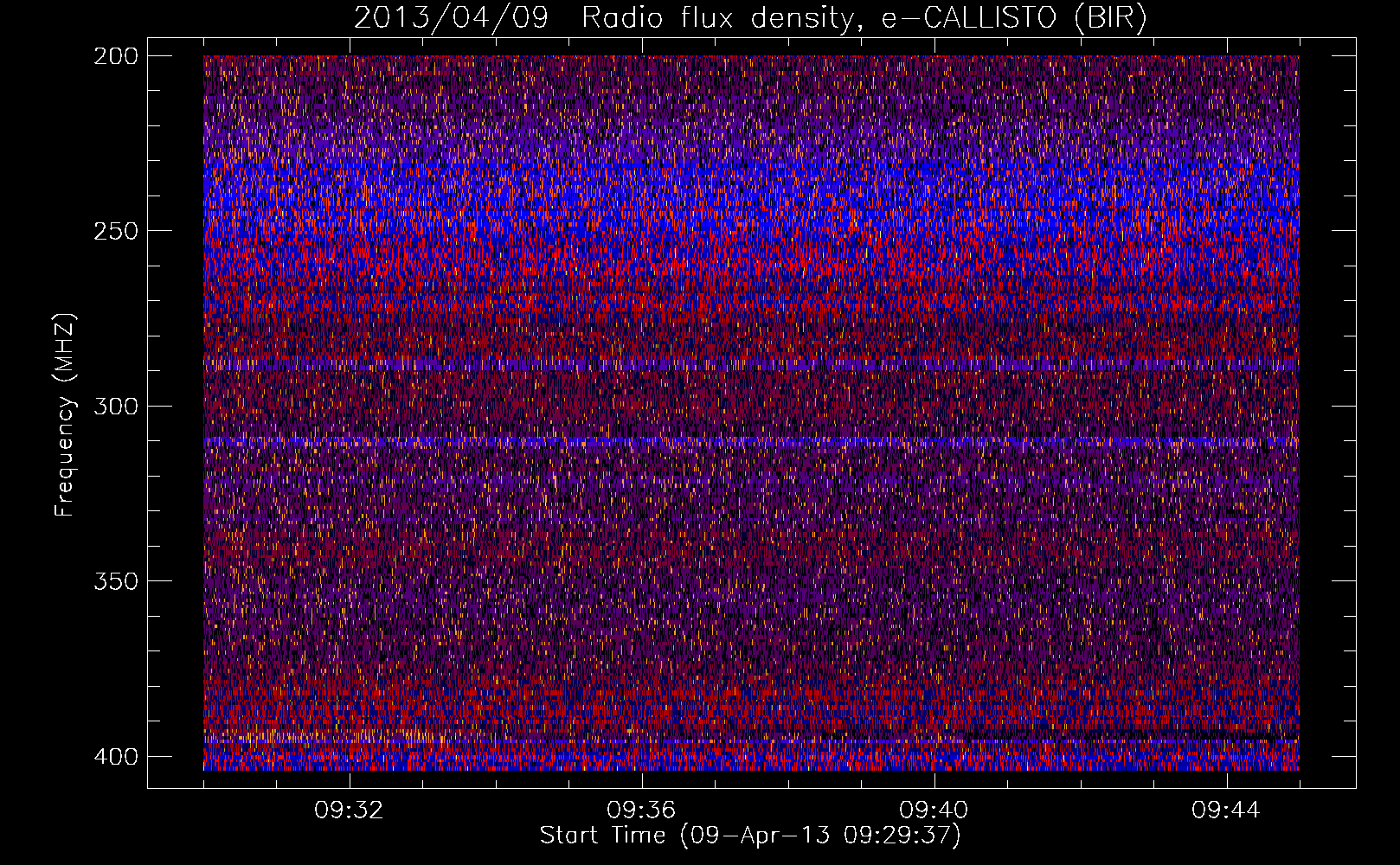This screenshot has height=865, width=1400.
Task: Click the 200 frequency tick label
Action: point(115,56)
